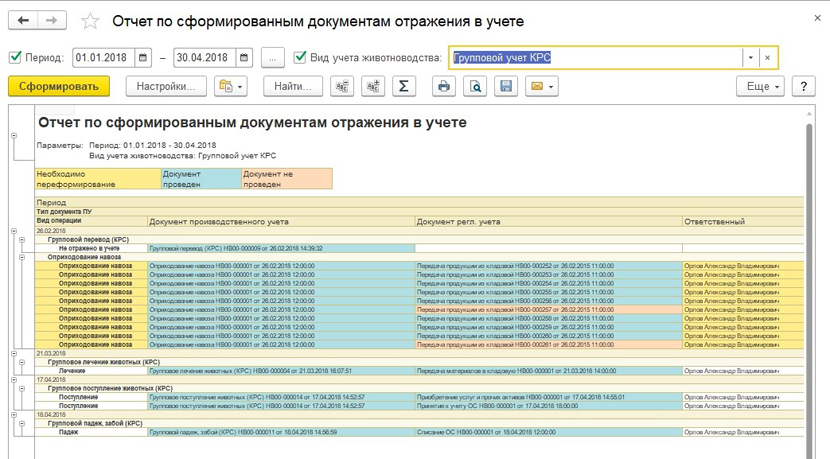Screen dimensions: 830x459
Task: Open the send by email dropdown
Action: (541, 87)
